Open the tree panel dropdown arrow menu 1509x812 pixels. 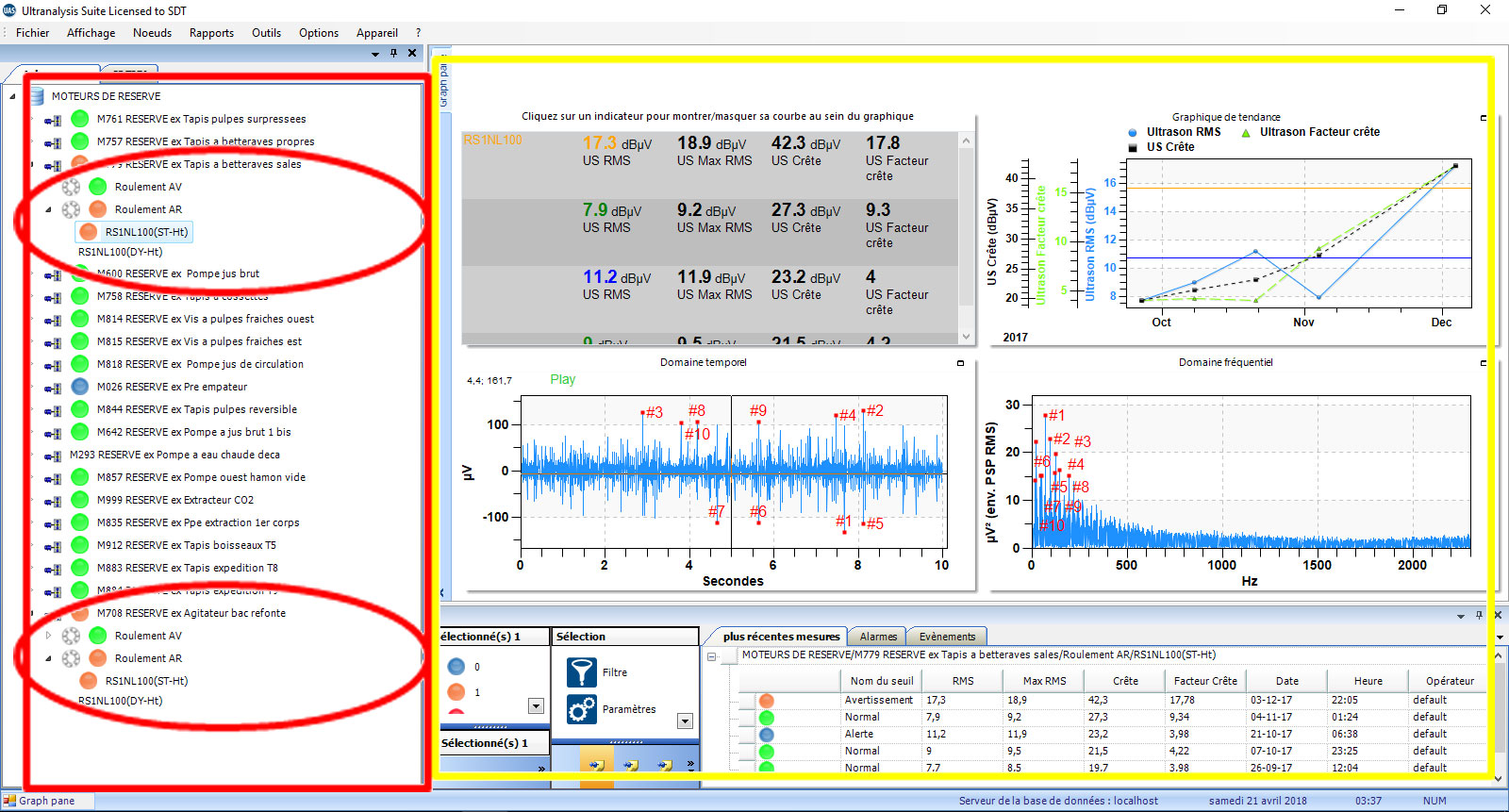tap(375, 54)
